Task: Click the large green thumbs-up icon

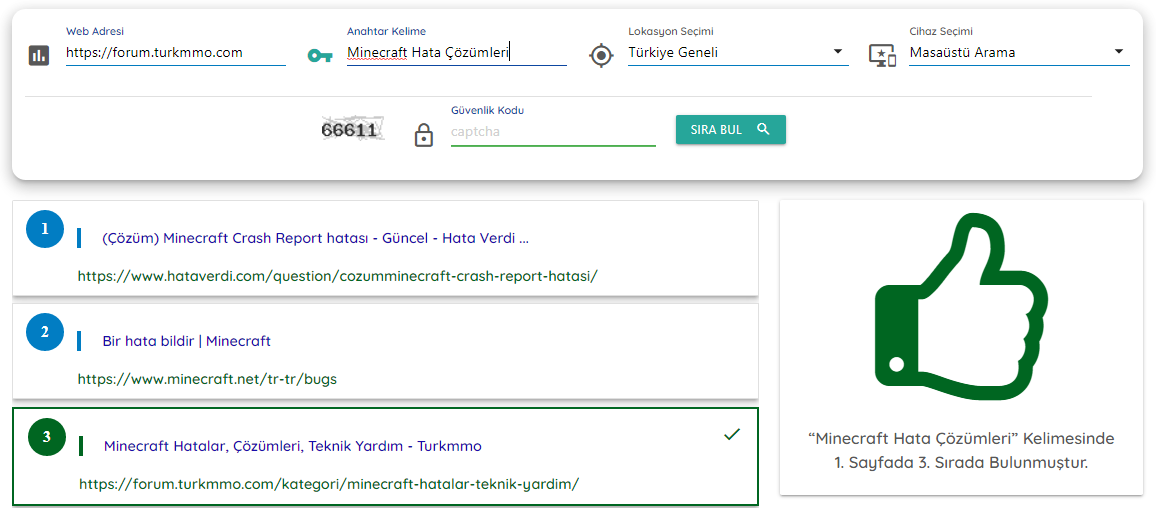Action: 961,308
